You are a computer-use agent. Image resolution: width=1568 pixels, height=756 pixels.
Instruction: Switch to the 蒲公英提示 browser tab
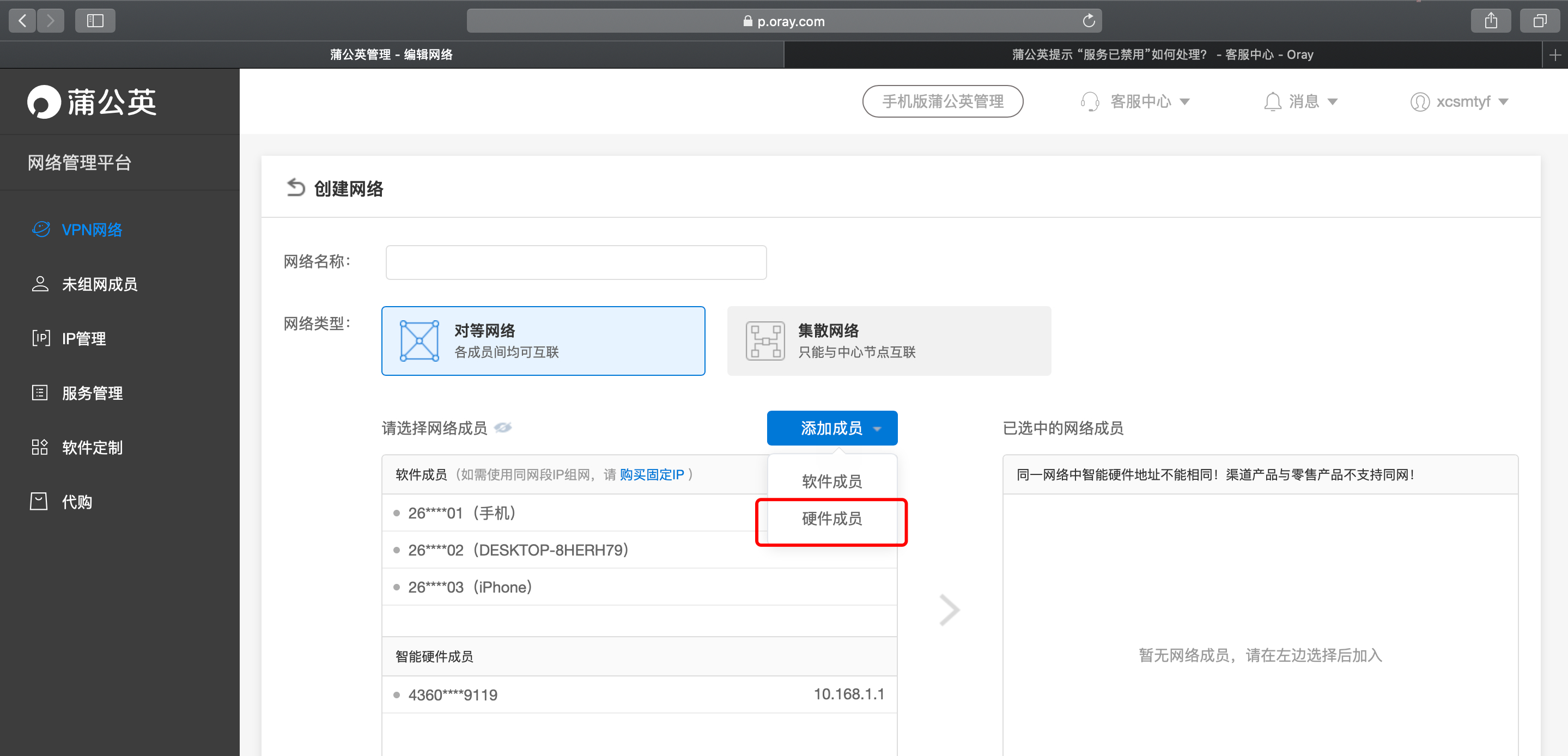[x=1162, y=54]
